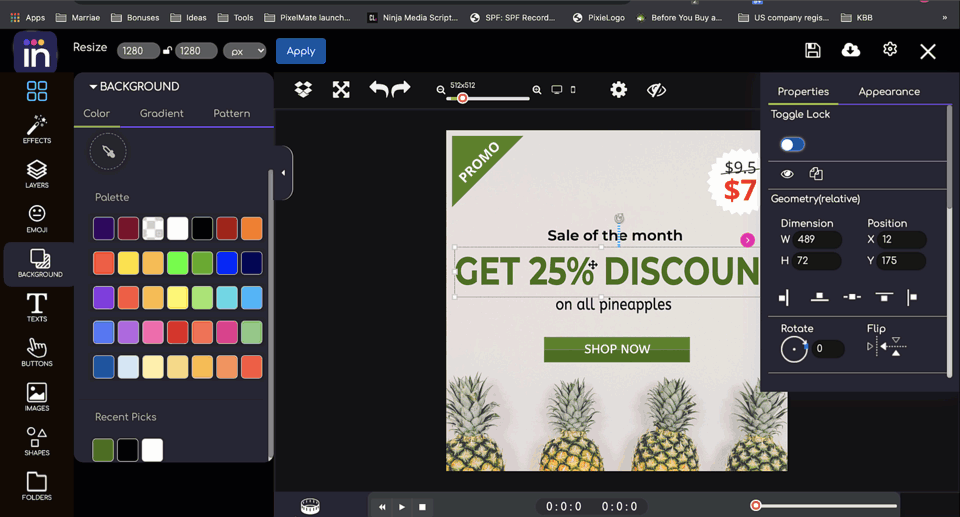The width and height of the screenshot is (960, 517).
Task: Open the Effects panel
Action: pos(37,129)
